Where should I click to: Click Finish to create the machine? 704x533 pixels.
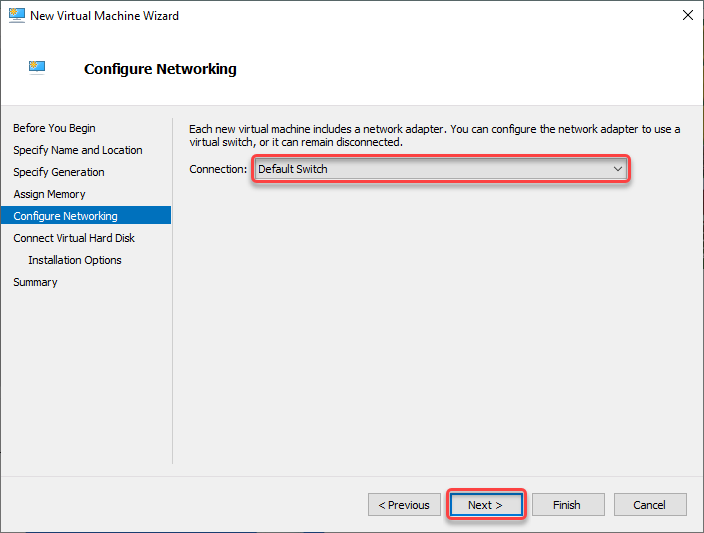click(568, 505)
